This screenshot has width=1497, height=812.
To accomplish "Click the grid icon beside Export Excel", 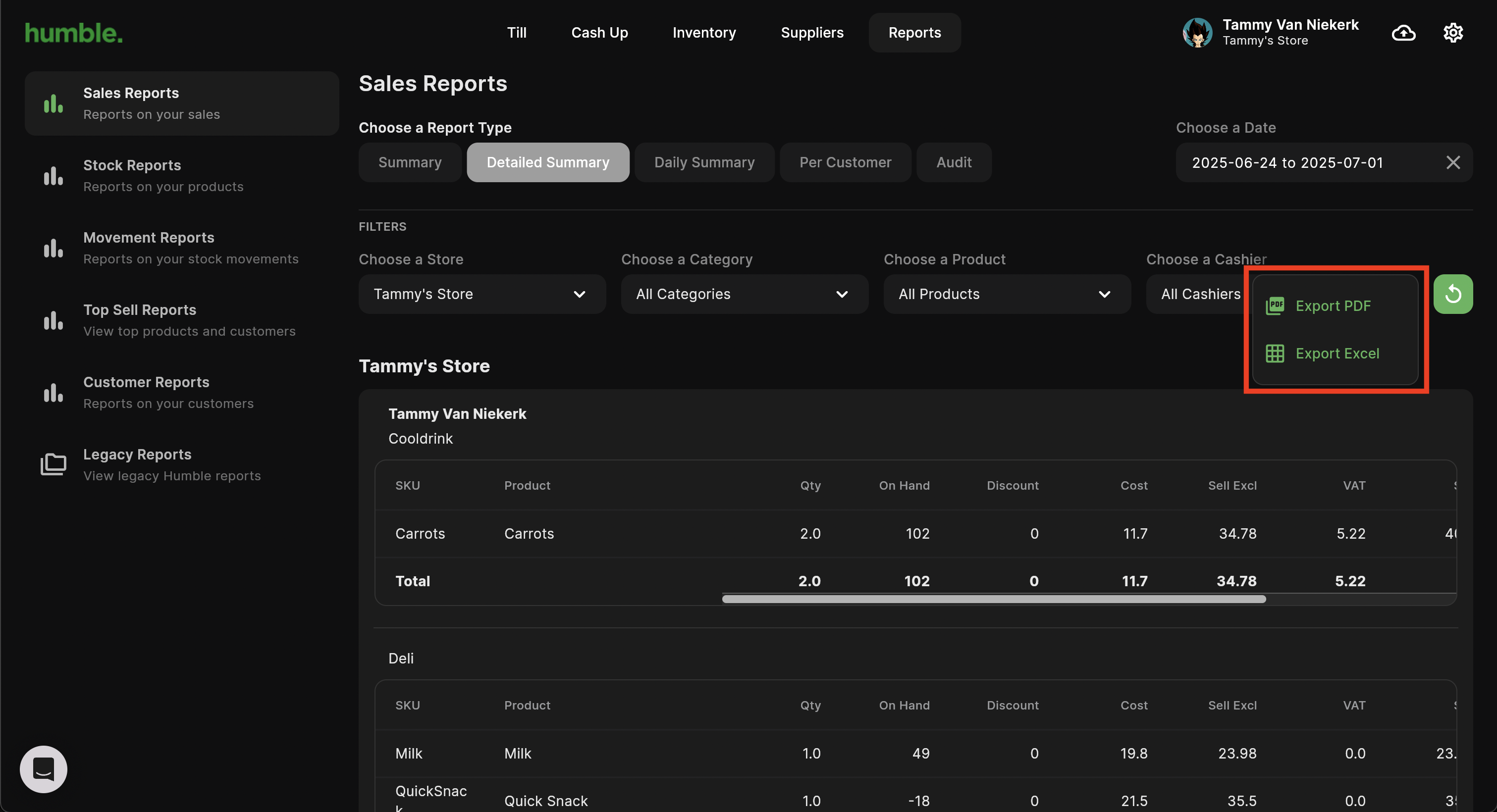I will click(1275, 353).
